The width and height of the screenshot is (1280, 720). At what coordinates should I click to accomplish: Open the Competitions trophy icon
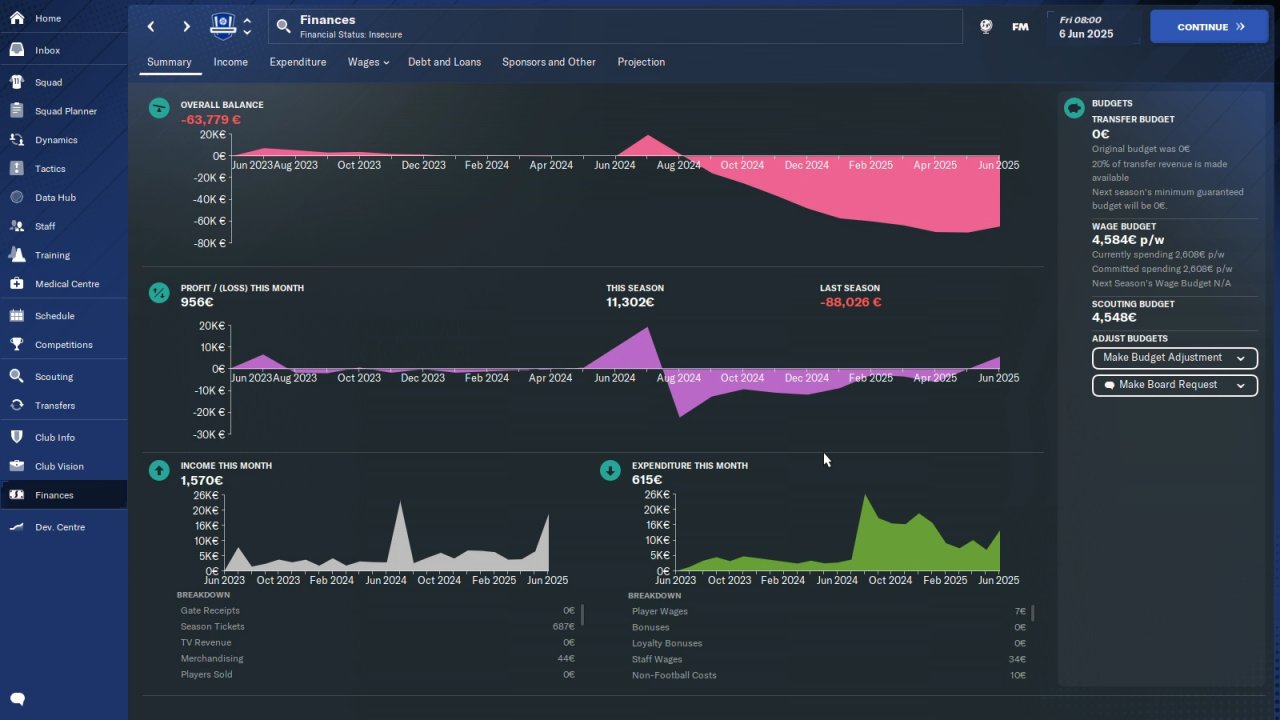pyautogui.click(x=17, y=345)
